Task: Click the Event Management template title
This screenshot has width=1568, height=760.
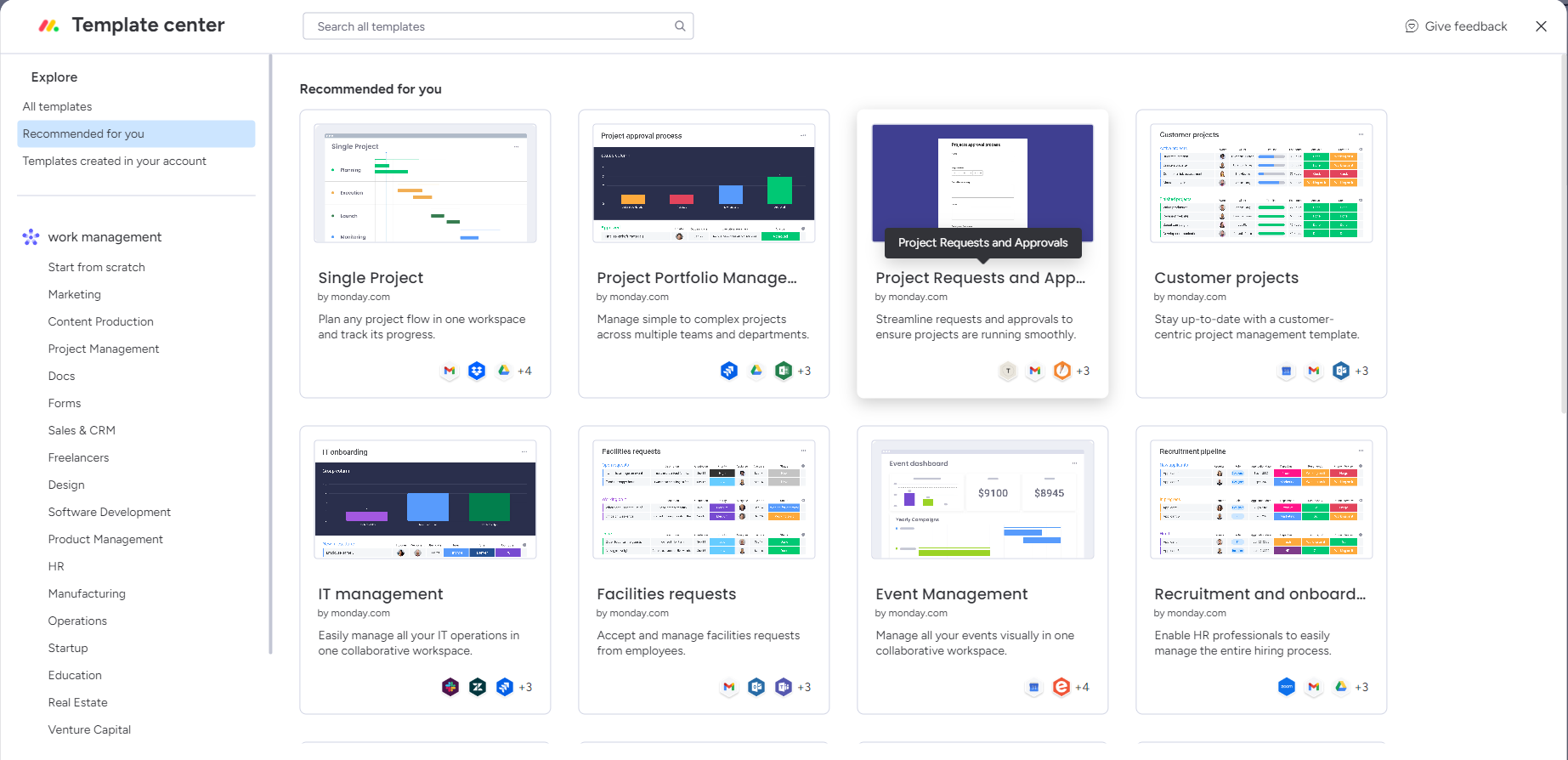Action: tap(952, 594)
